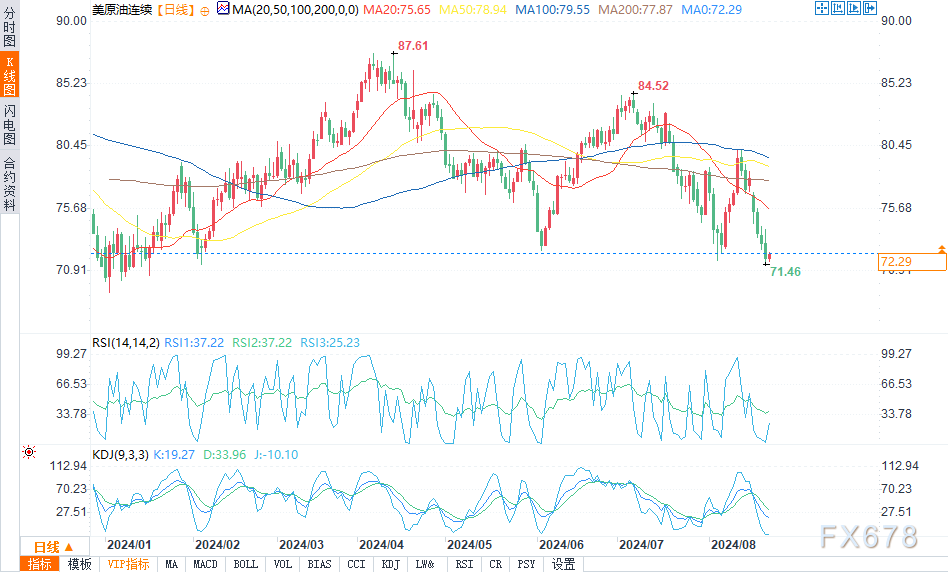
Task: Select the RSI indicator button
Action: 464,564
